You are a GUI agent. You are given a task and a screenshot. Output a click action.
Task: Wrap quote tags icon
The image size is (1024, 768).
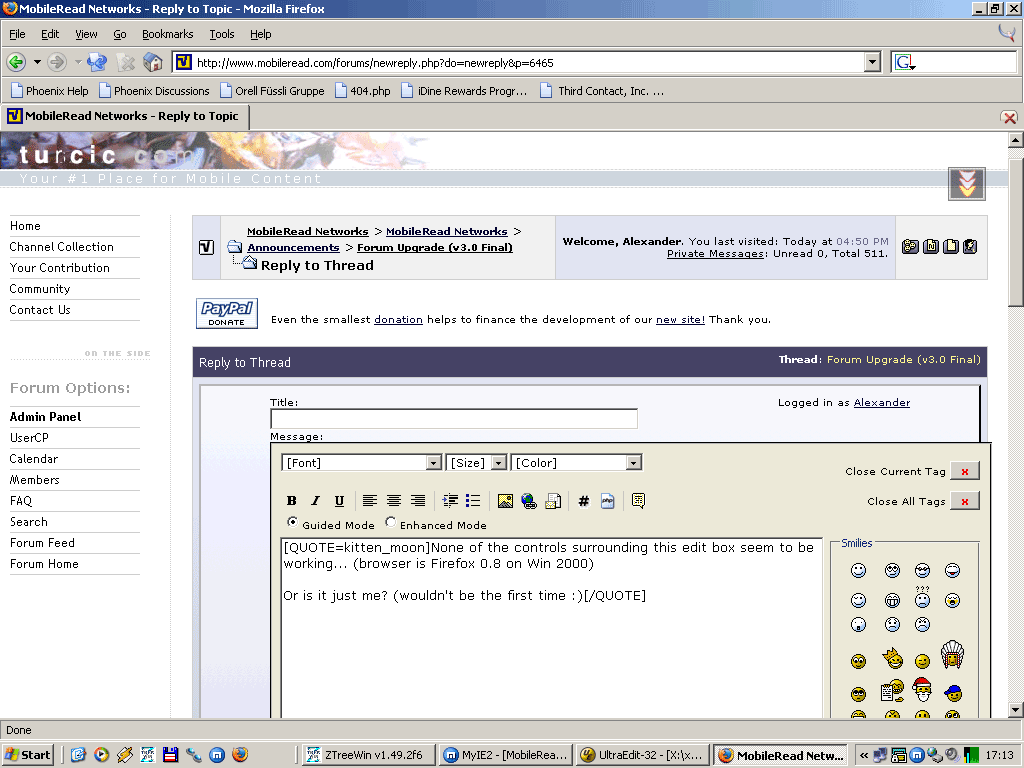click(638, 501)
